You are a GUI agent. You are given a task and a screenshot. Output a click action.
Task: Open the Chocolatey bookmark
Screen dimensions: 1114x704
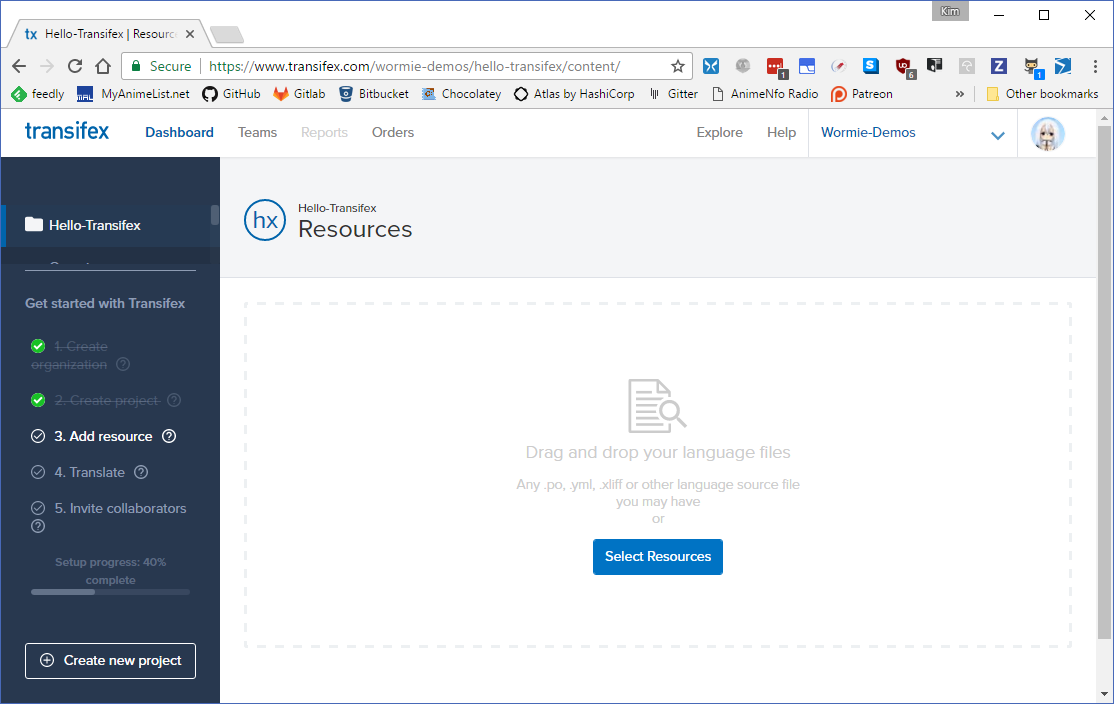pos(461,94)
